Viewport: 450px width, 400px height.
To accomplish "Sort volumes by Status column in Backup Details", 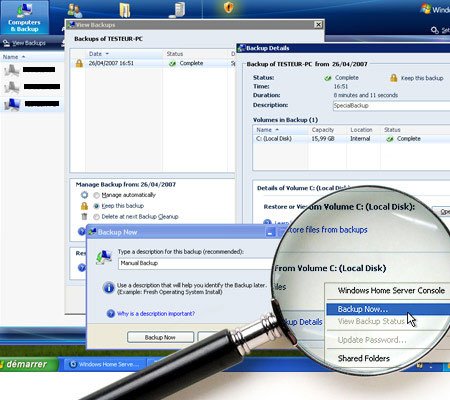I will [x=392, y=130].
